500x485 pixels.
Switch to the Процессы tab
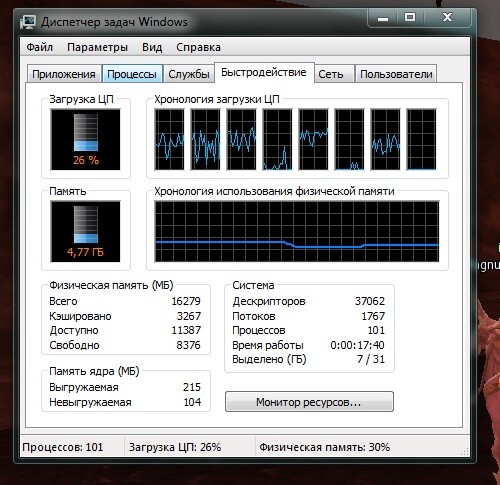(x=132, y=74)
